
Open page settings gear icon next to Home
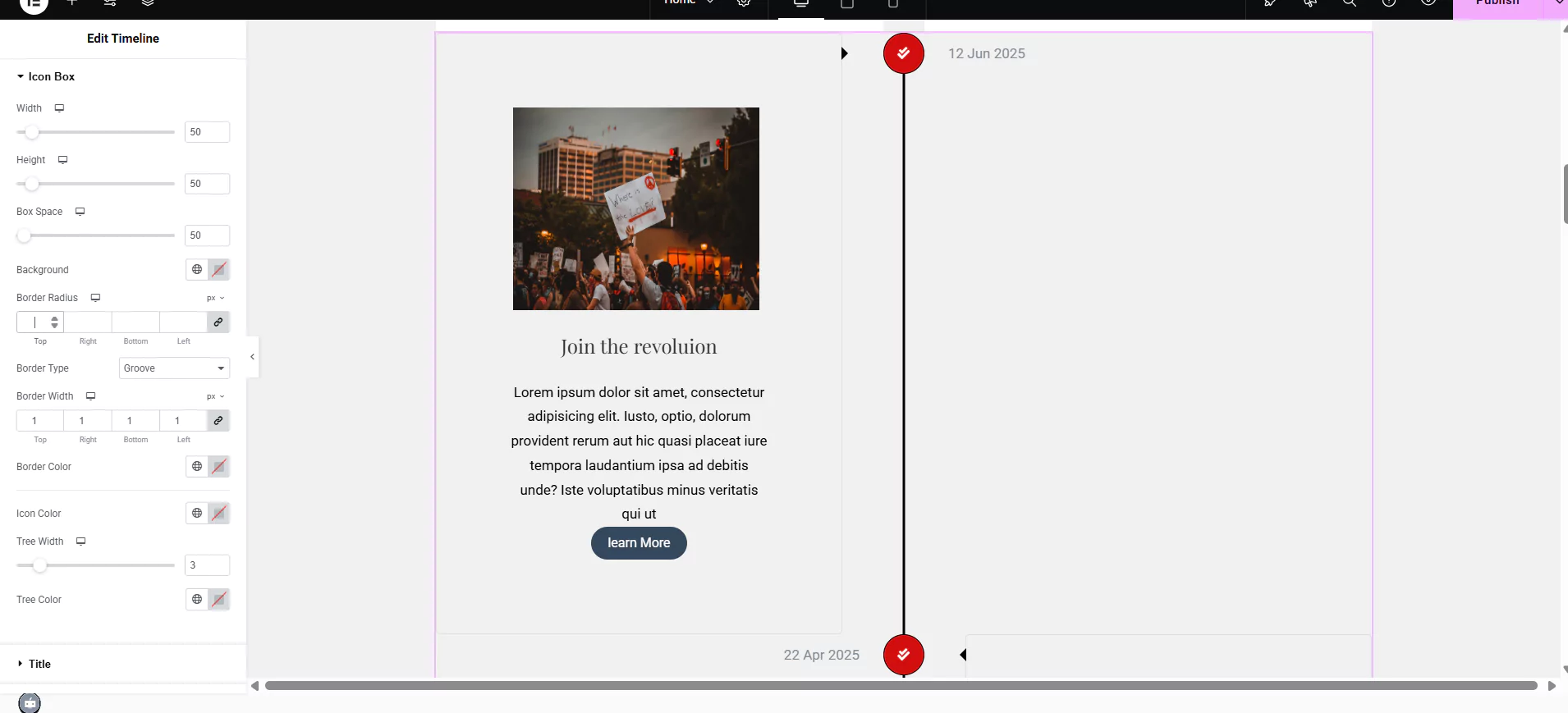pyautogui.click(x=744, y=3)
